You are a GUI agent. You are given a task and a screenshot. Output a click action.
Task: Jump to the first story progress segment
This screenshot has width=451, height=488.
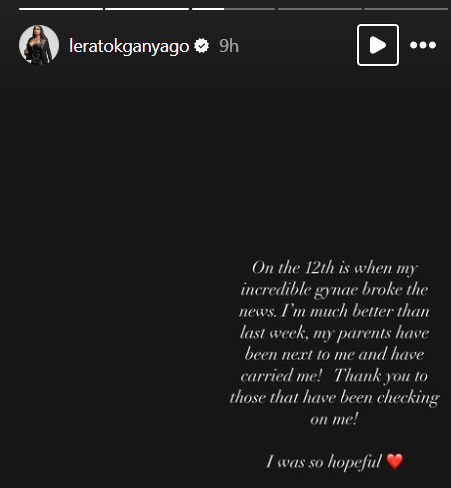pos(61,9)
